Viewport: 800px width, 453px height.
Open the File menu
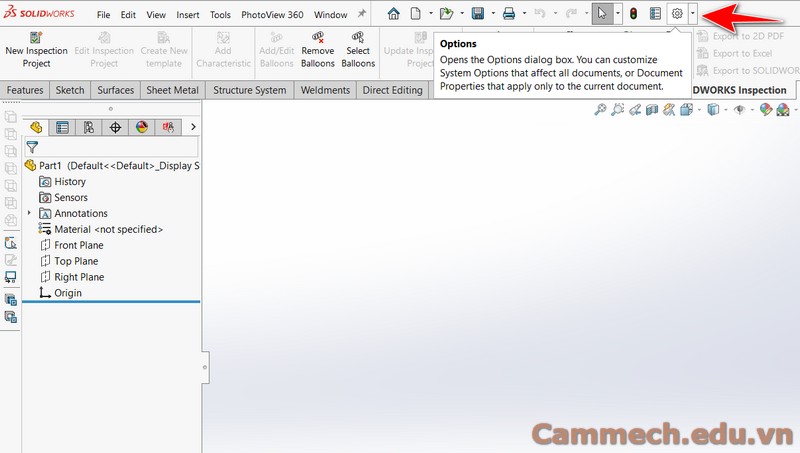pyautogui.click(x=104, y=15)
